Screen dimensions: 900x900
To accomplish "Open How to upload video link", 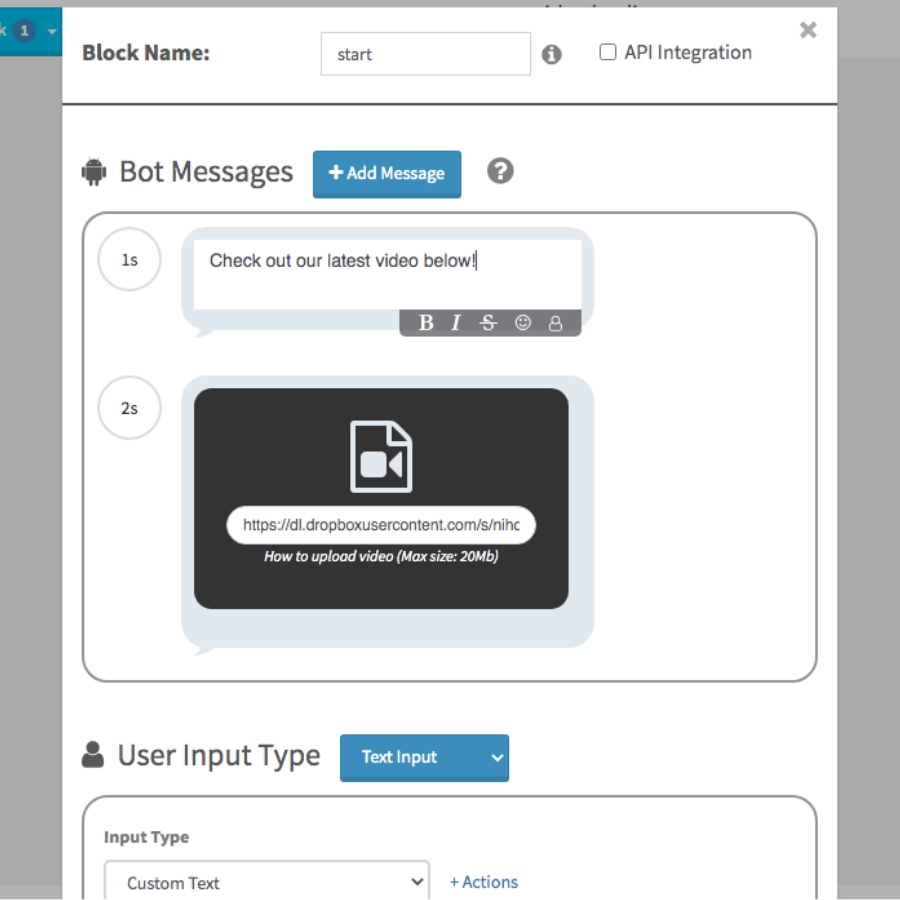I will [x=381, y=556].
